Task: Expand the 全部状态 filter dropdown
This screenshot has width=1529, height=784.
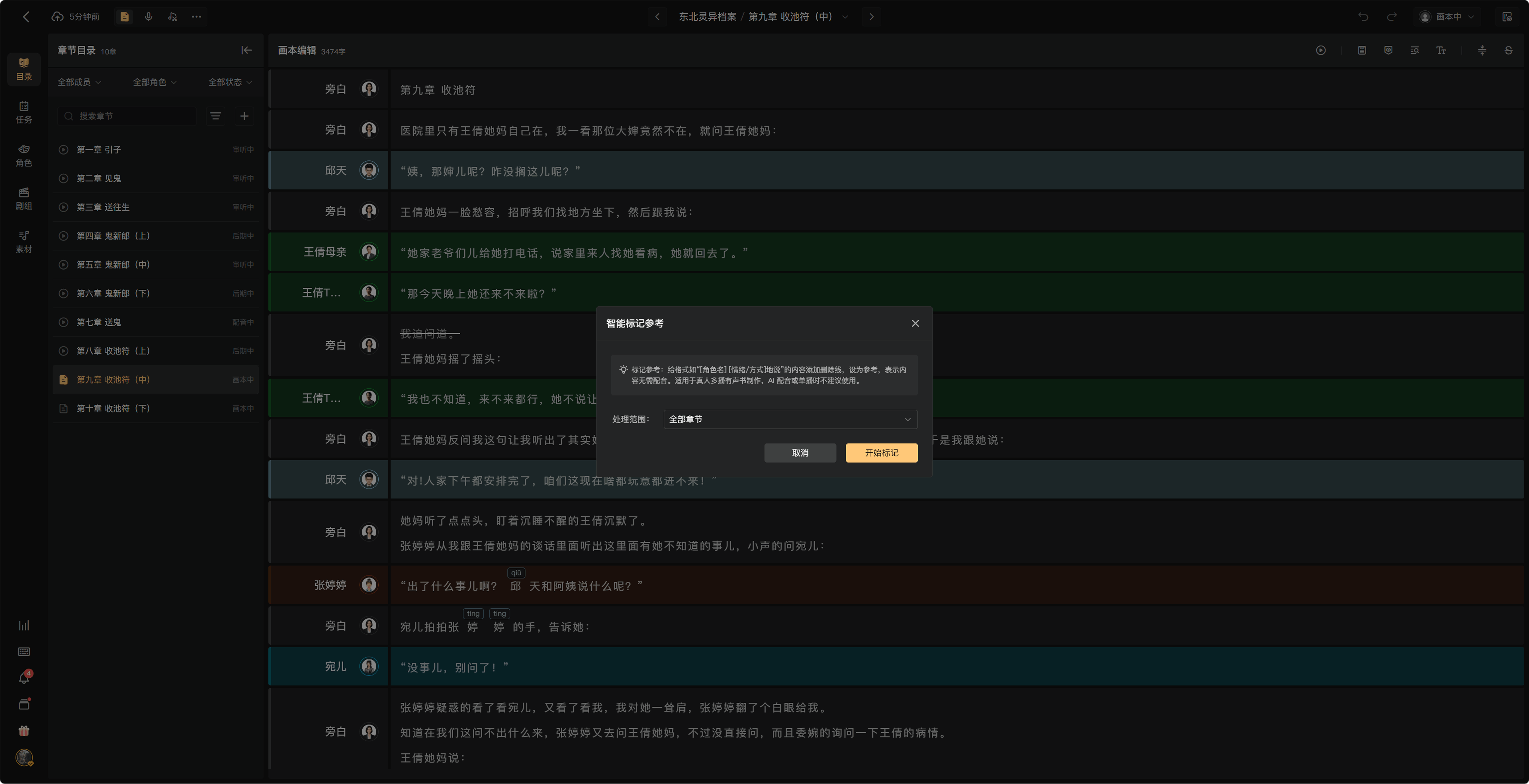Action: [230, 82]
